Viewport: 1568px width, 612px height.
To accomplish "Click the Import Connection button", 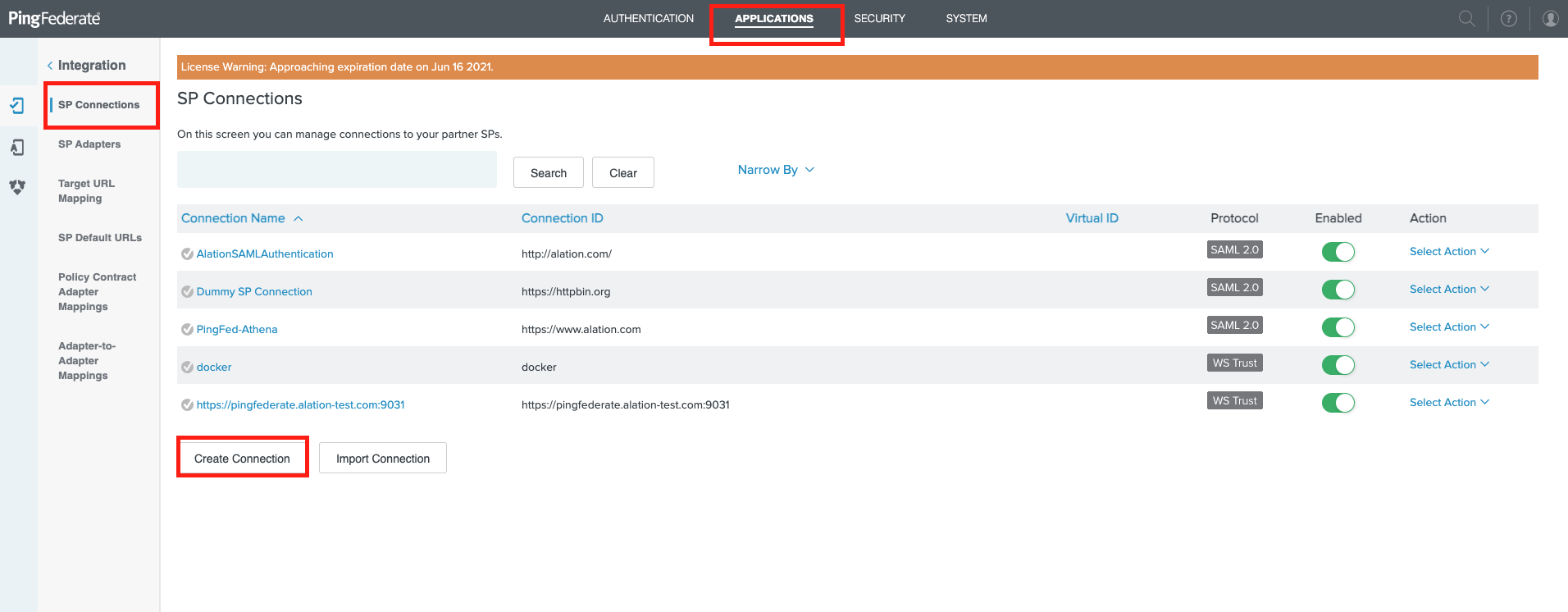I will (383, 458).
